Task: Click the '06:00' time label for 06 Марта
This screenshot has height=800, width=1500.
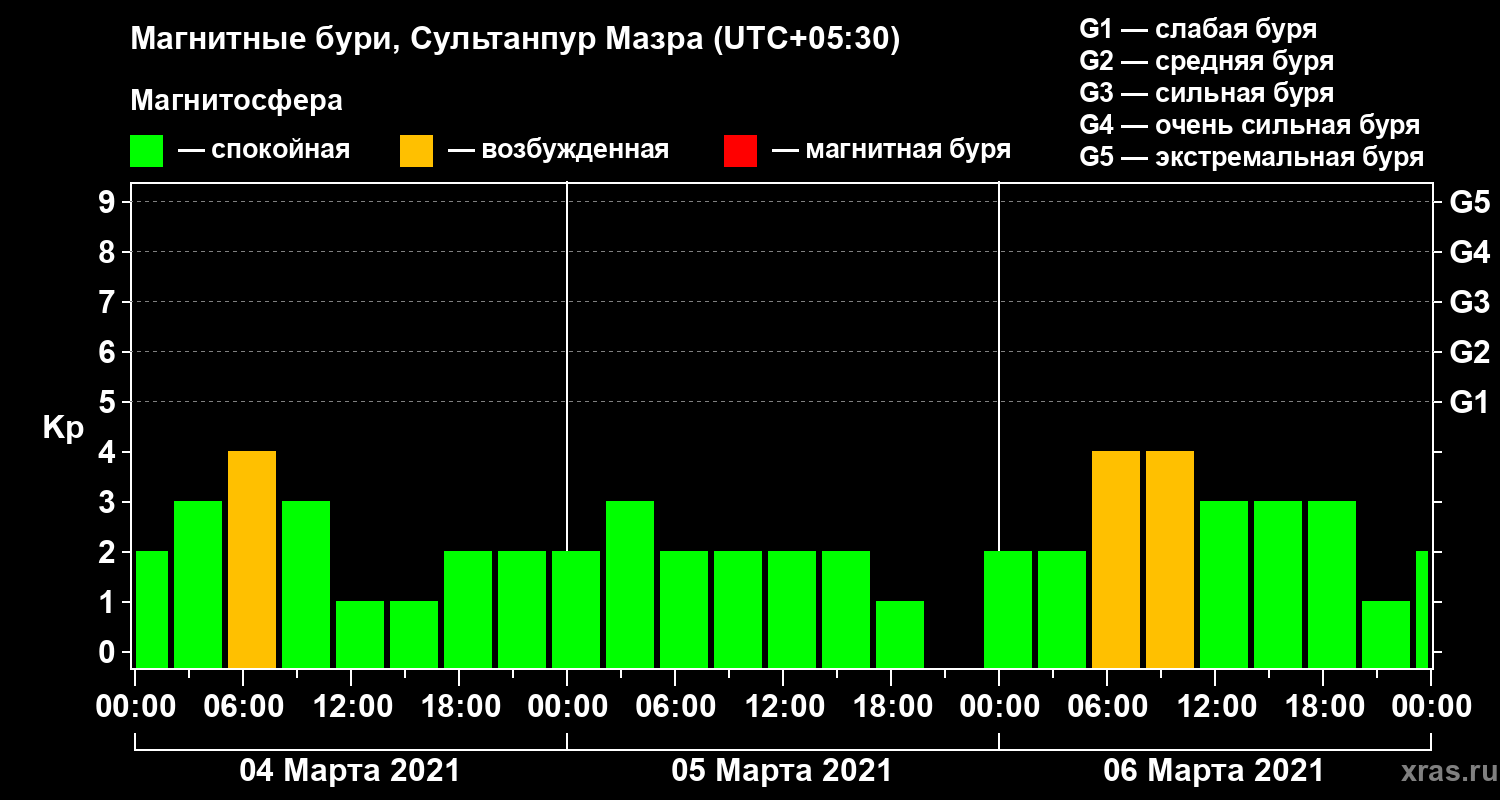Action: pyautogui.click(x=1107, y=707)
